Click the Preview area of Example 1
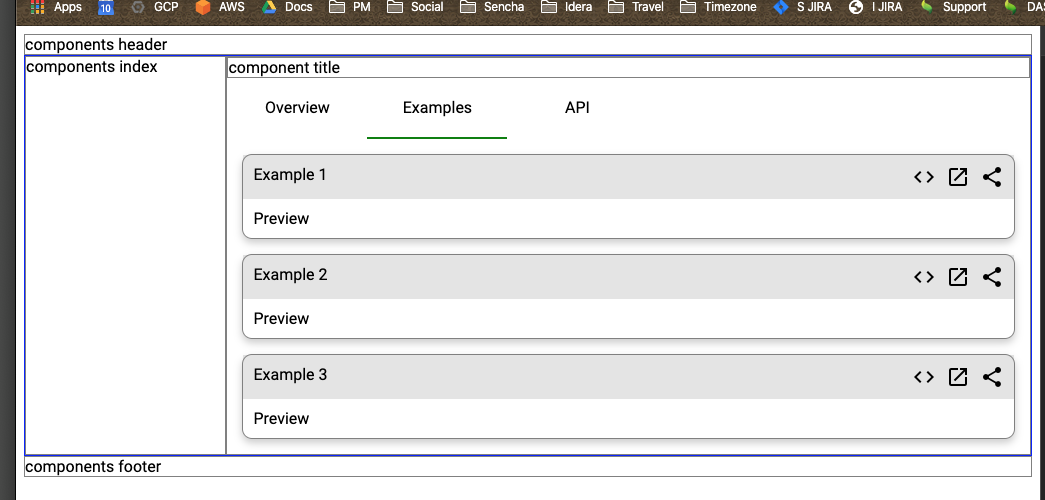This screenshot has height=500, width=1045. tap(628, 219)
